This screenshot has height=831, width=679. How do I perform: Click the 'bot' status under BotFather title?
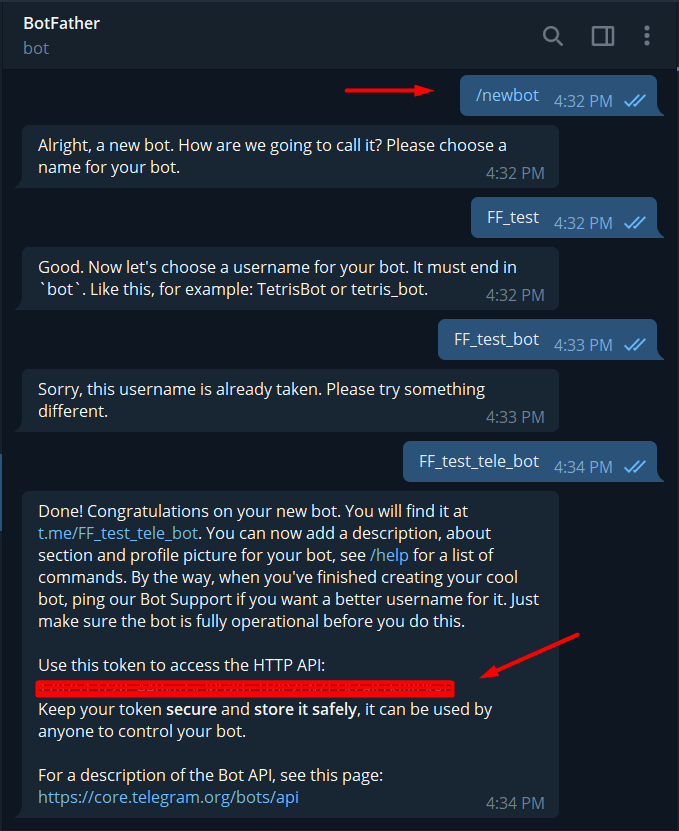pyautogui.click(x=36, y=48)
